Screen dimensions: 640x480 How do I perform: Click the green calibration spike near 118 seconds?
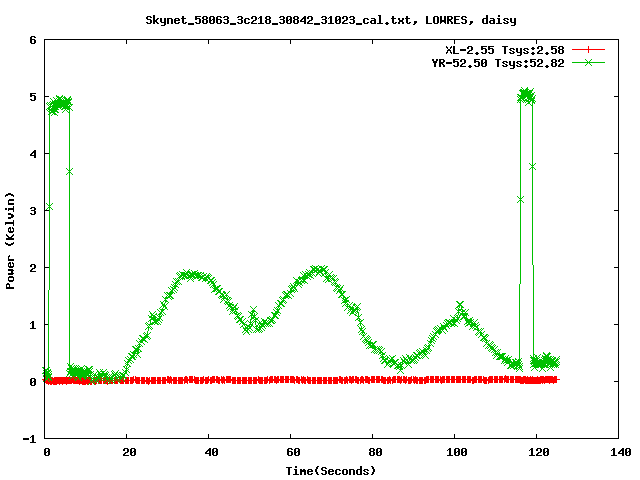[526, 96]
